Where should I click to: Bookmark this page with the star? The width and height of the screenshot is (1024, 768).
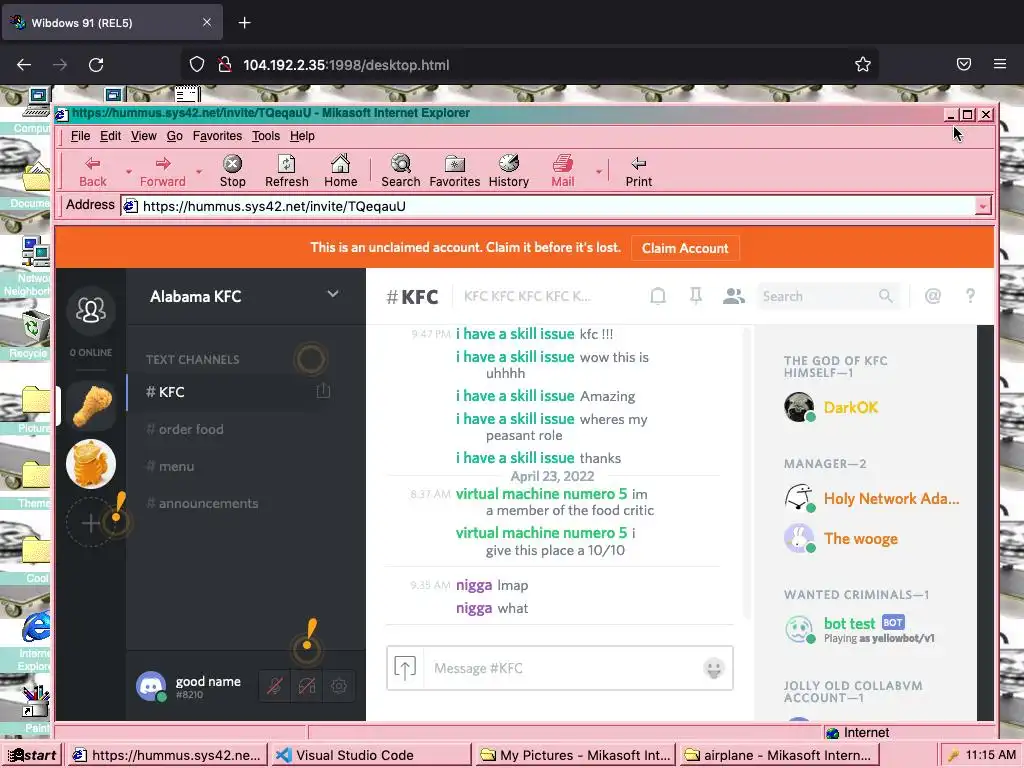863,64
